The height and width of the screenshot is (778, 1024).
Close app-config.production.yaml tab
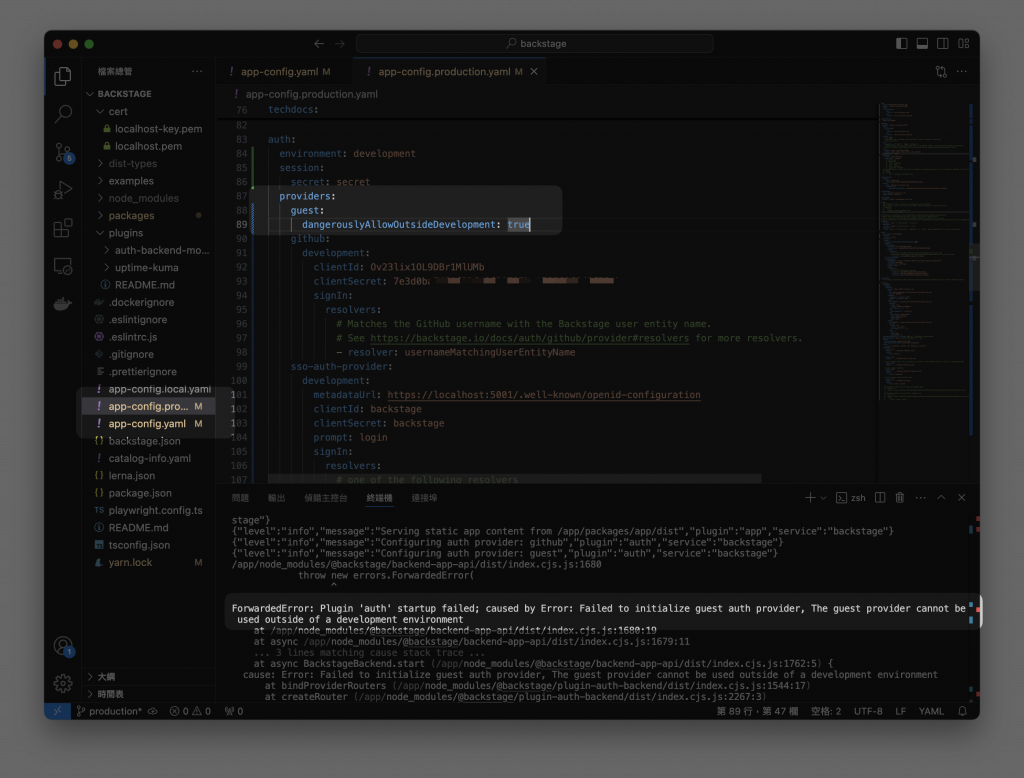[534, 71]
